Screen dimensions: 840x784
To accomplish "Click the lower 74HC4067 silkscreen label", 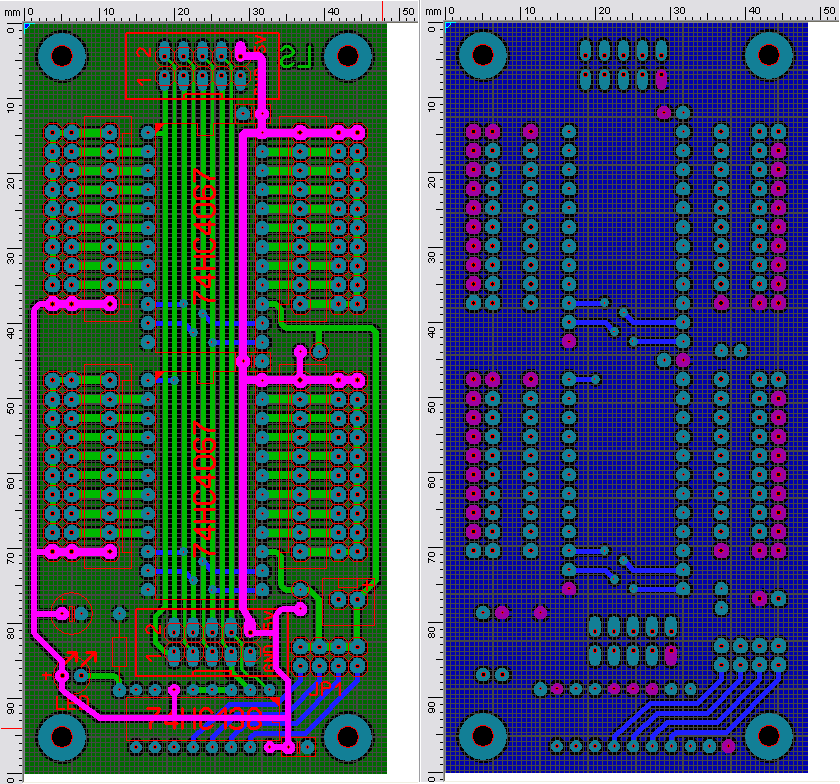I will coord(205,489).
